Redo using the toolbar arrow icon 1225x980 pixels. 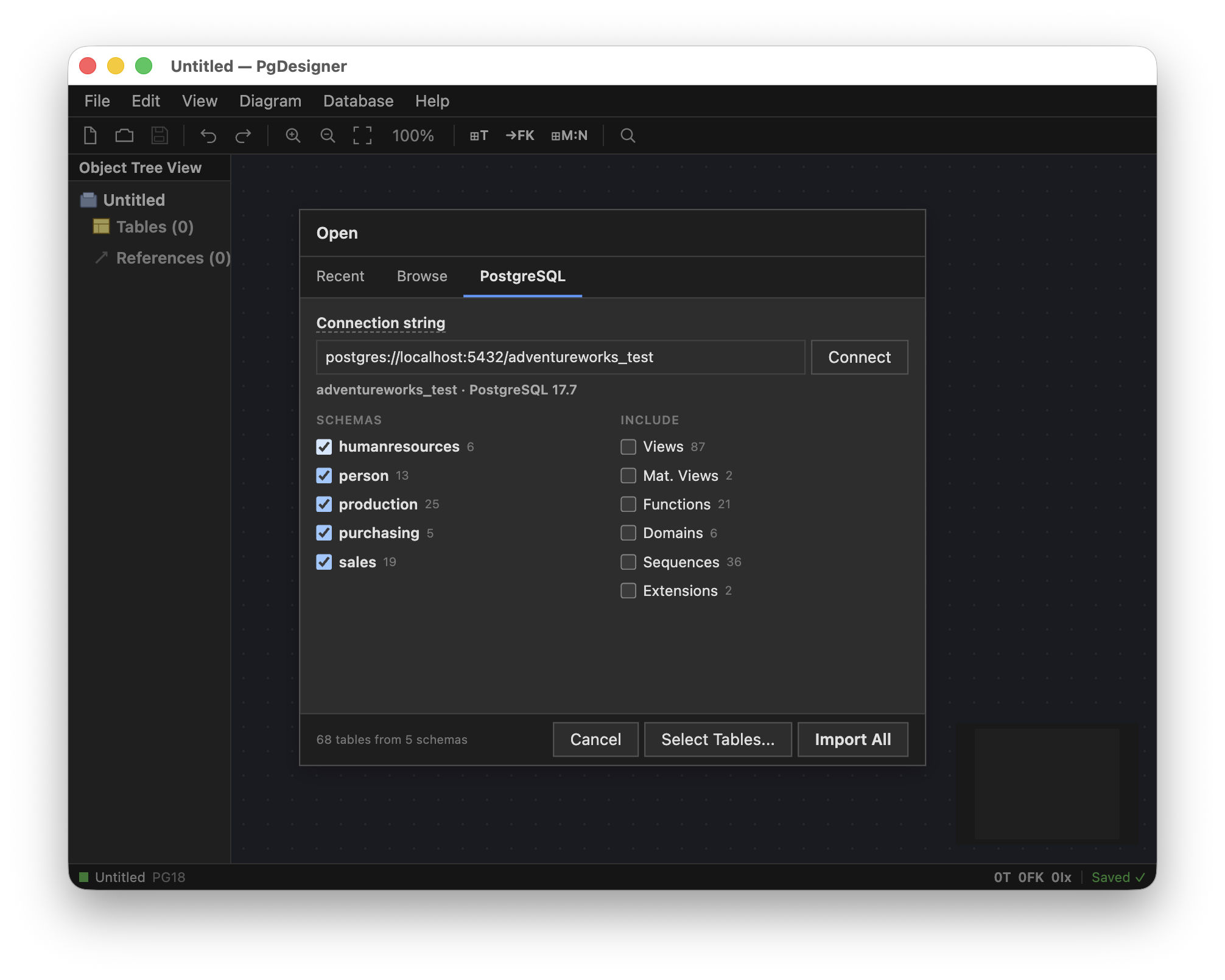click(243, 135)
